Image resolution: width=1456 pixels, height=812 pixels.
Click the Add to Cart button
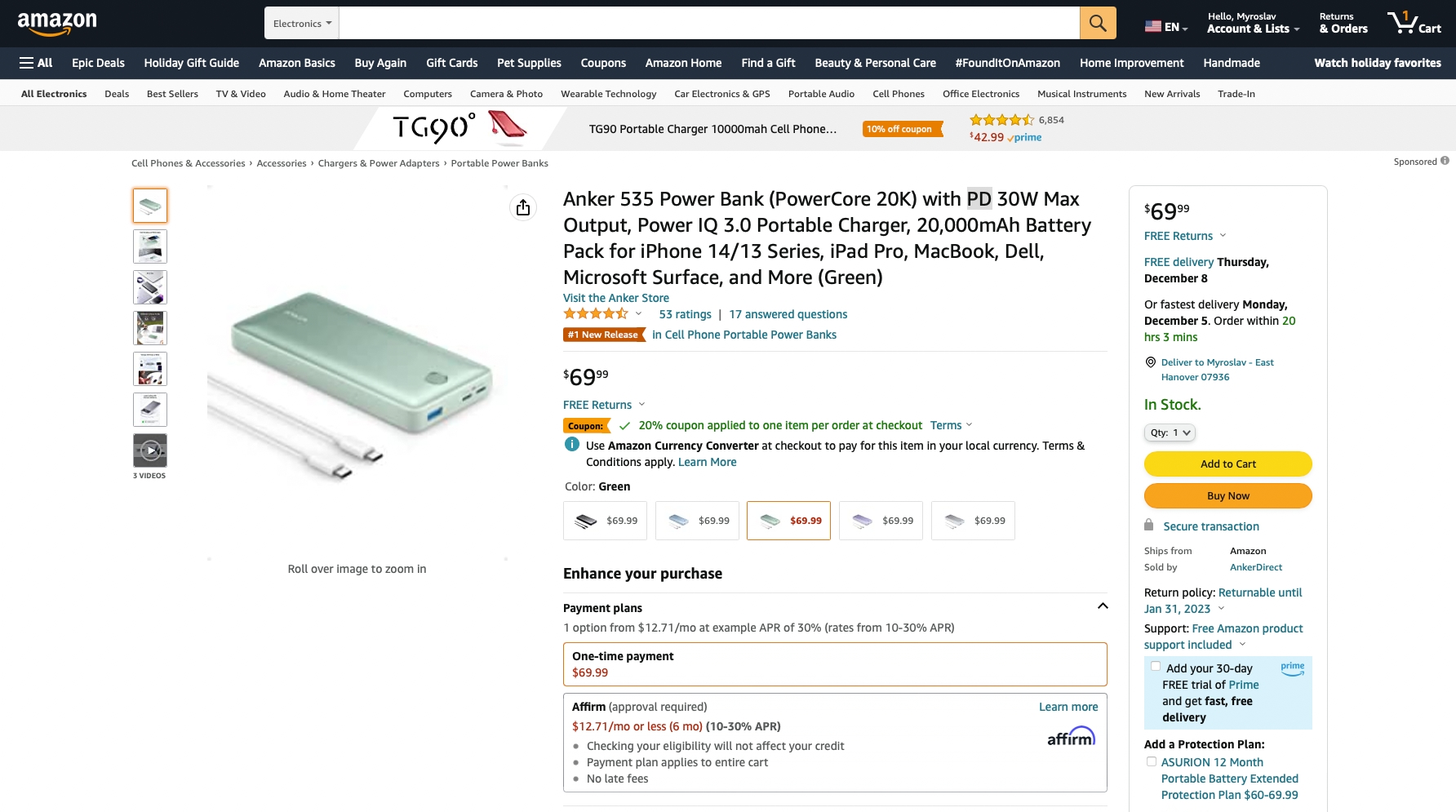pyautogui.click(x=1227, y=464)
